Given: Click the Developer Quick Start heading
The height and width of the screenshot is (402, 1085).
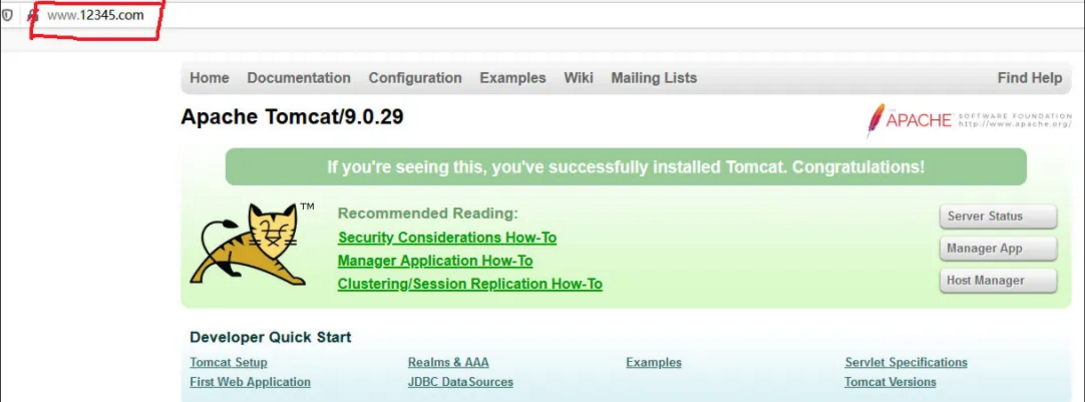Looking at the screenshot, I should [x=271, y=338].
